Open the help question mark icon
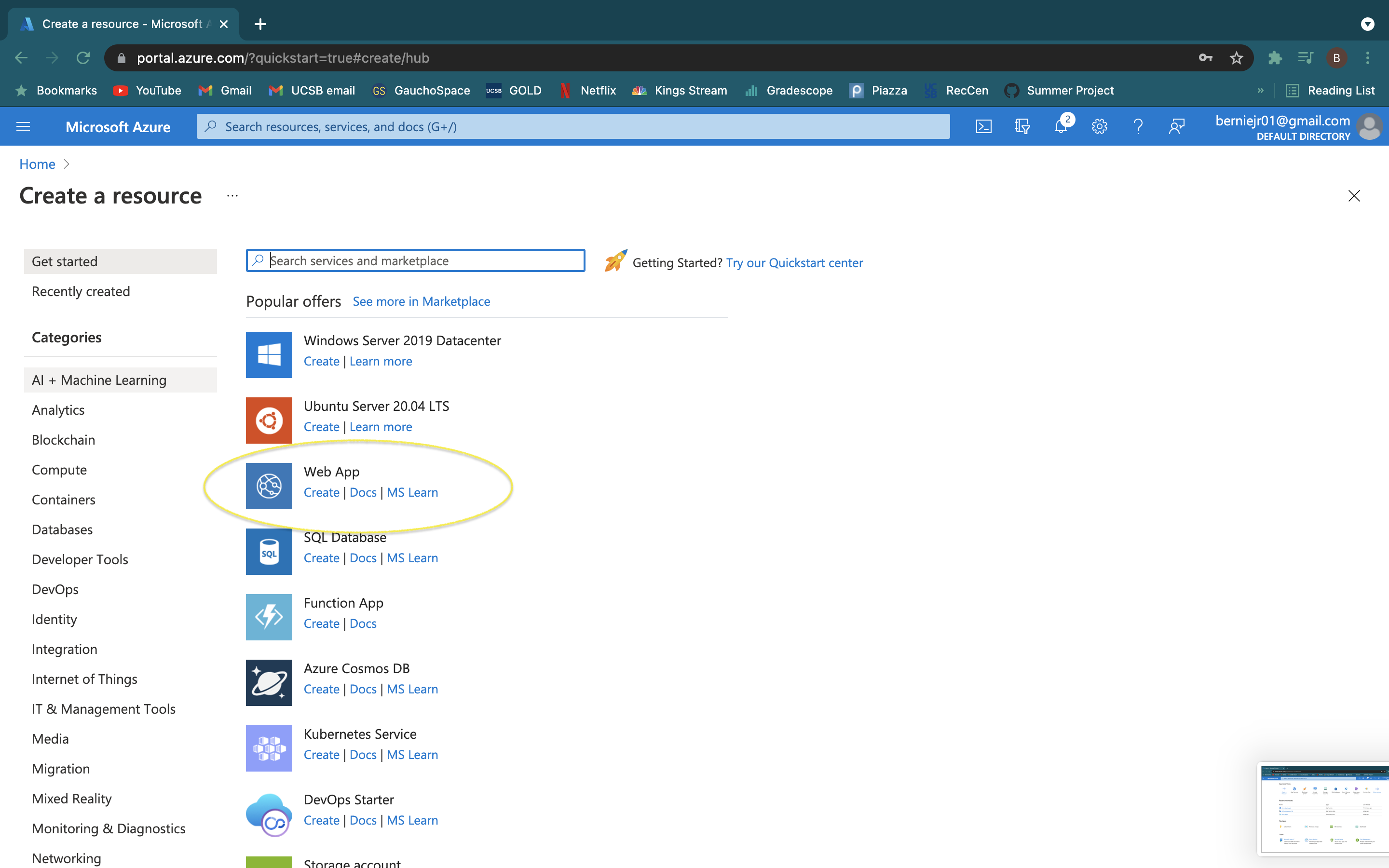 pos(1138,126)
